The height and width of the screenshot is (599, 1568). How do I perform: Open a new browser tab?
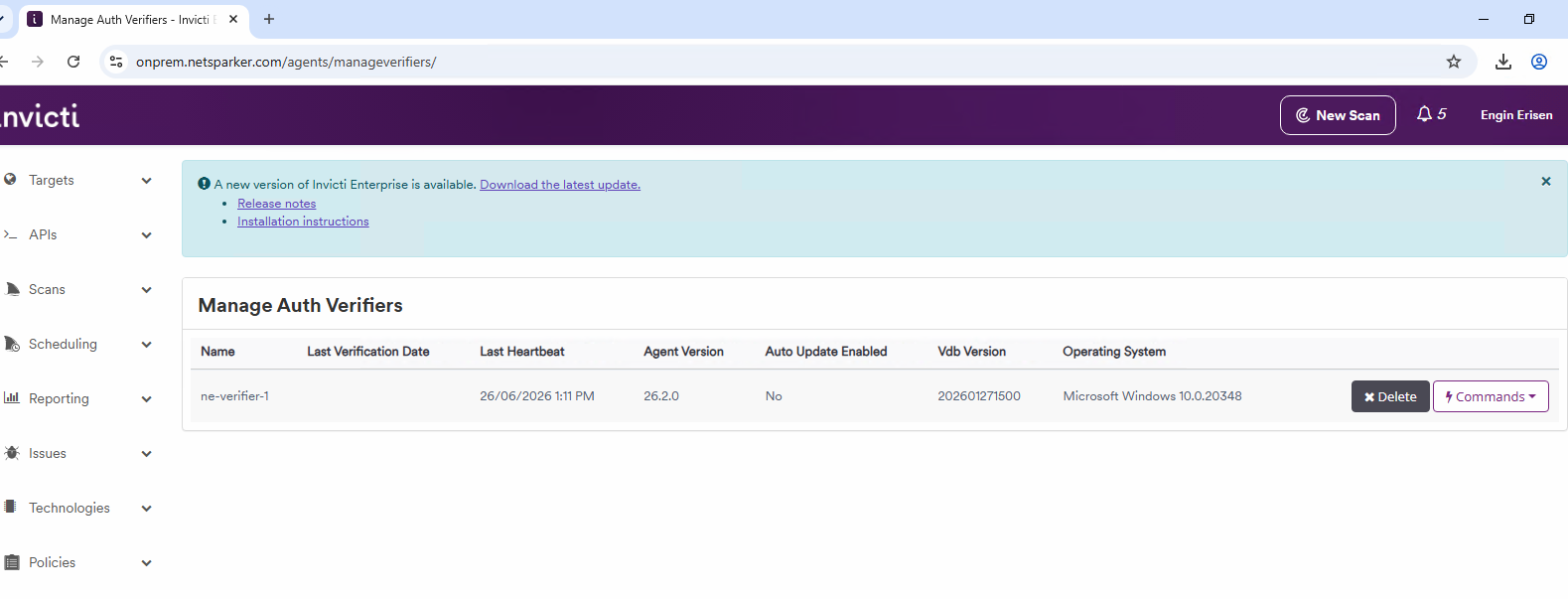point(269,19)
